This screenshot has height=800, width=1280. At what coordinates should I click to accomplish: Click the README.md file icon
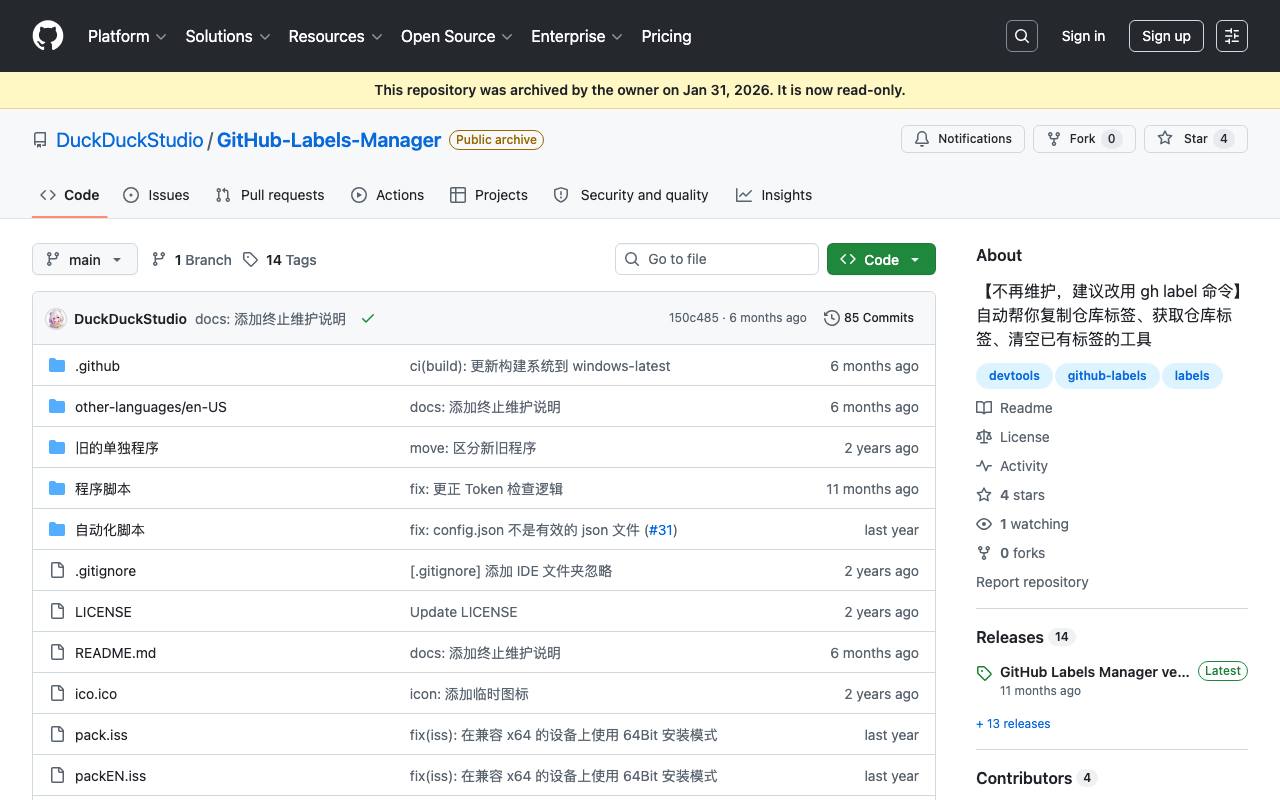pyautogui.click(x=57, y=653)
